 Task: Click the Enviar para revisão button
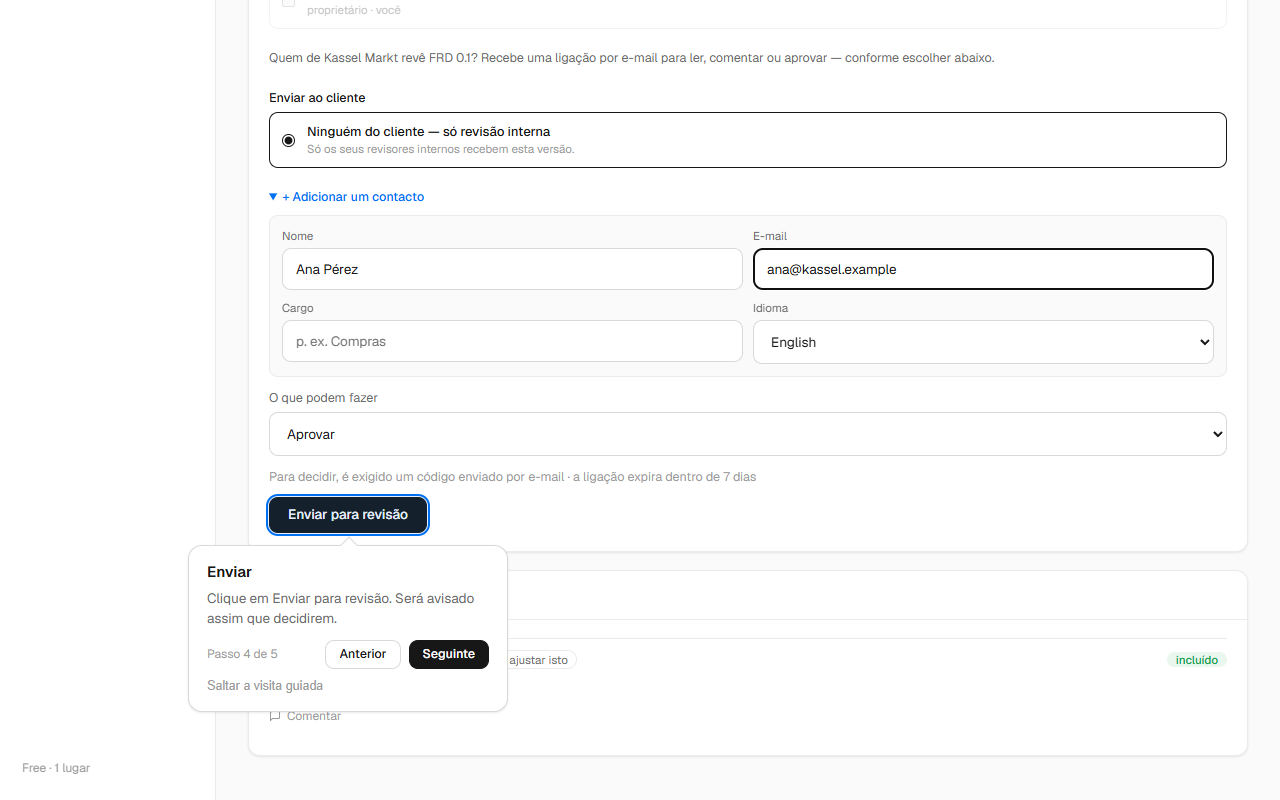(348, 515)
